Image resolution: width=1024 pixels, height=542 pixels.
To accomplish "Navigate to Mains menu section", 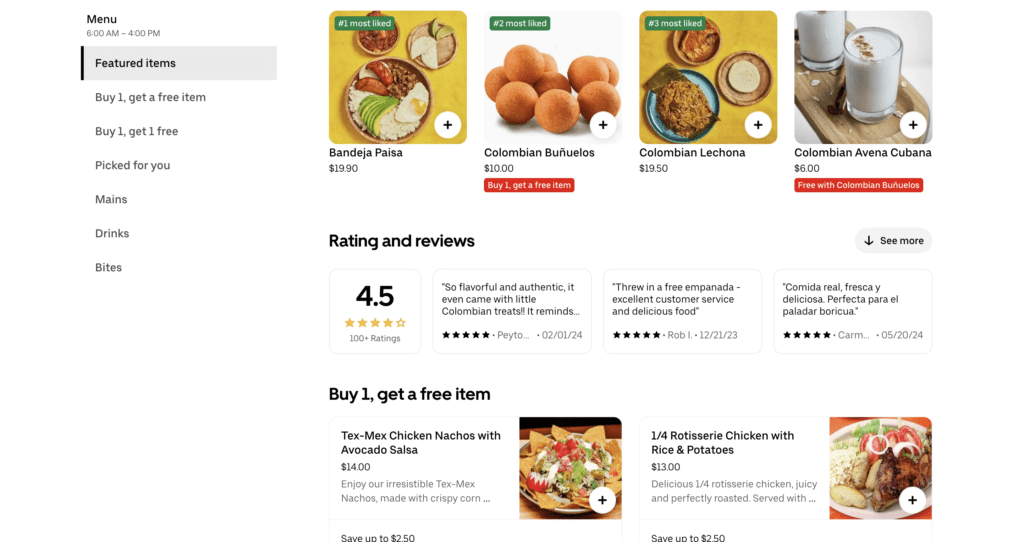I will click(111, 199).
